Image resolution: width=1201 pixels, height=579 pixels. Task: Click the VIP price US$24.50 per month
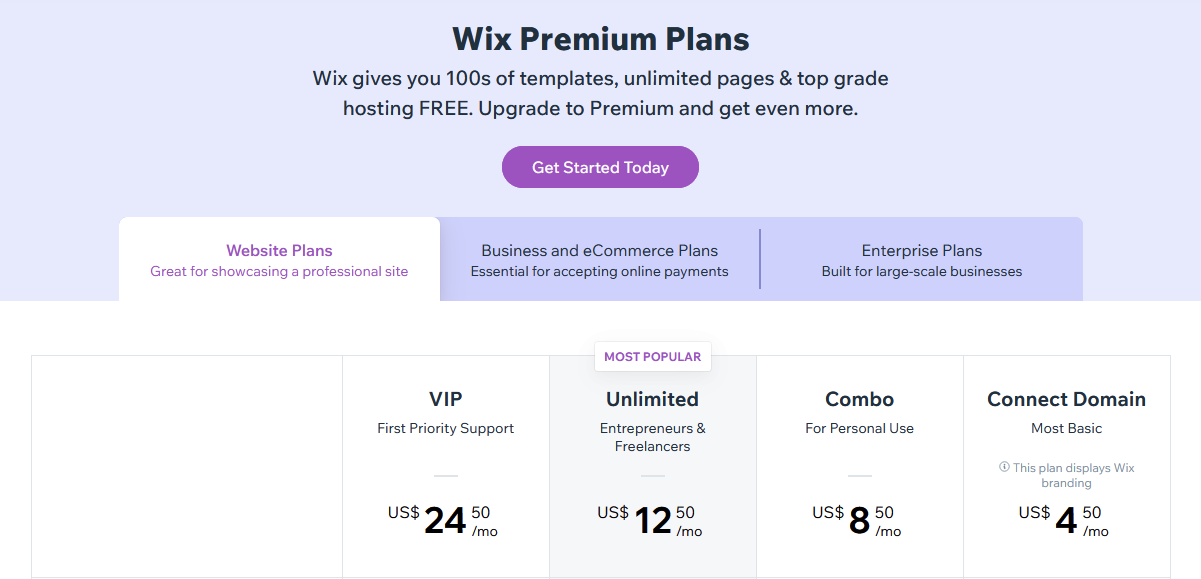pos(443,521)
